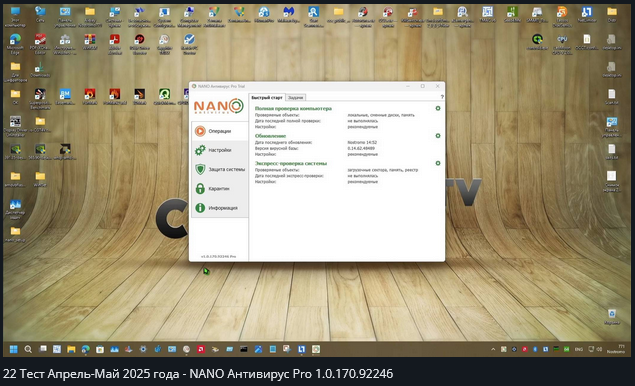Click the 'Nostromo 14:52' last update value

coord(362,143)
